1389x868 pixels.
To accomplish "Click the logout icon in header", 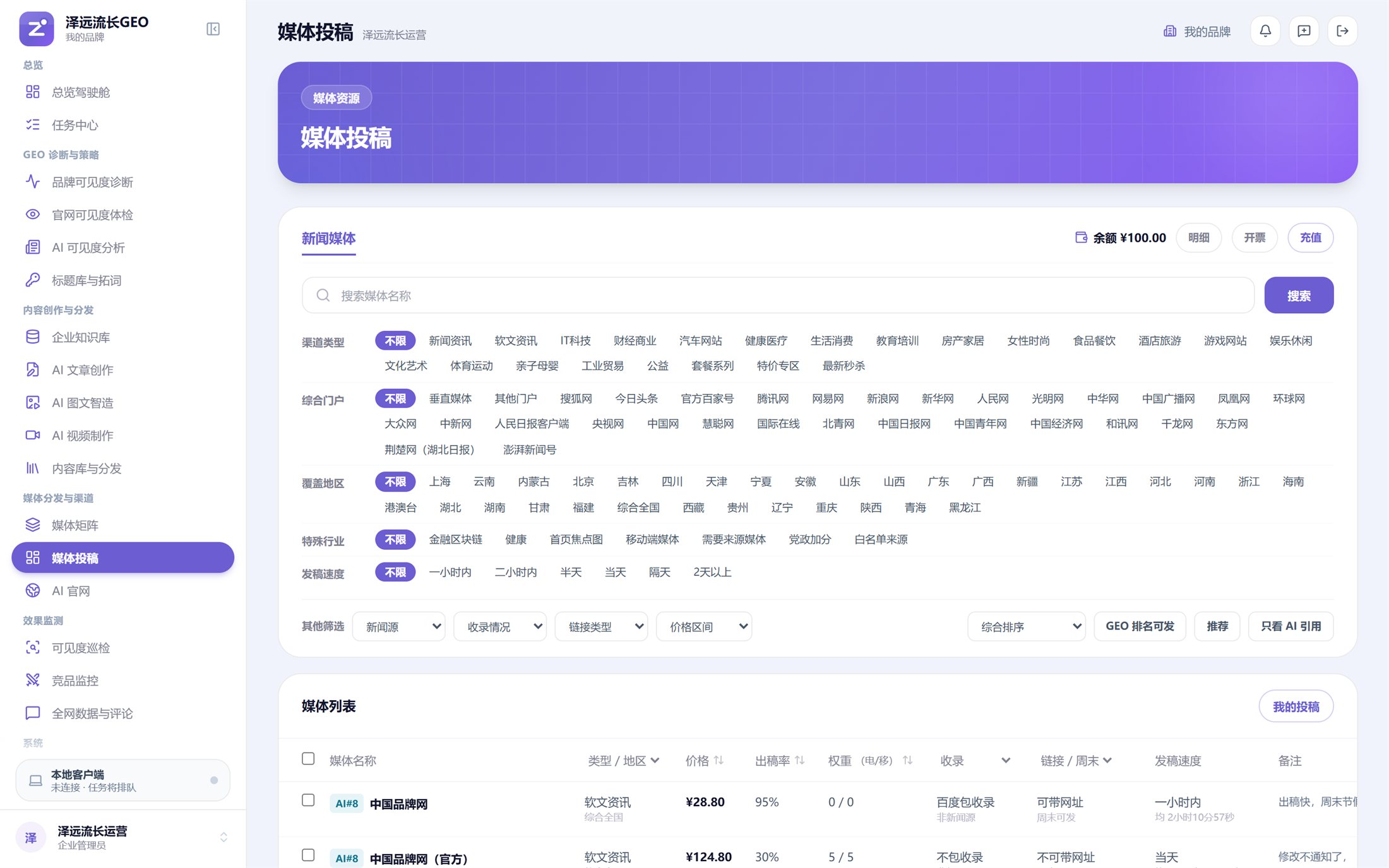I will point(1342,31).
